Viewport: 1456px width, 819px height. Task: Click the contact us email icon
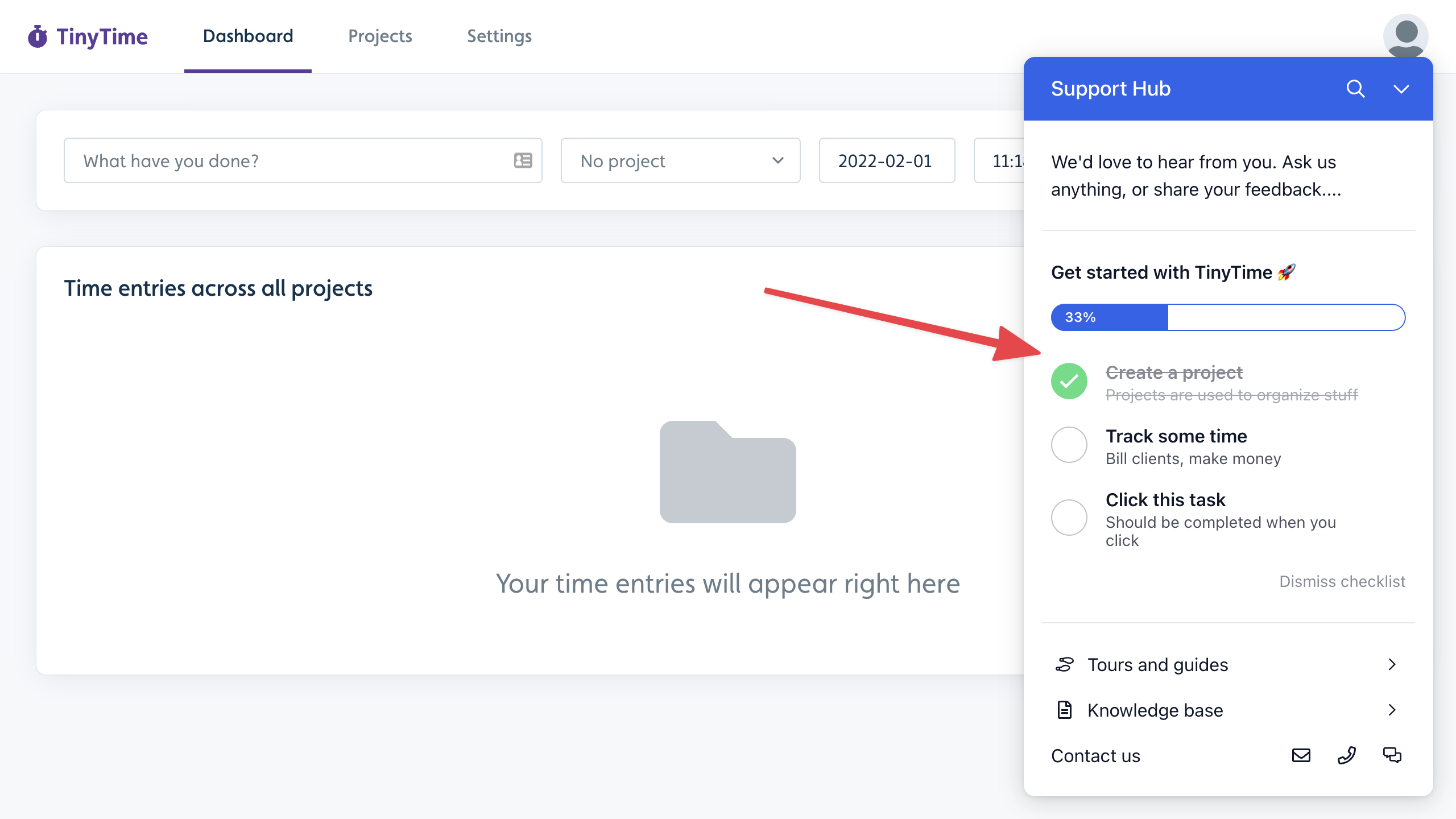coord(1302,755)
